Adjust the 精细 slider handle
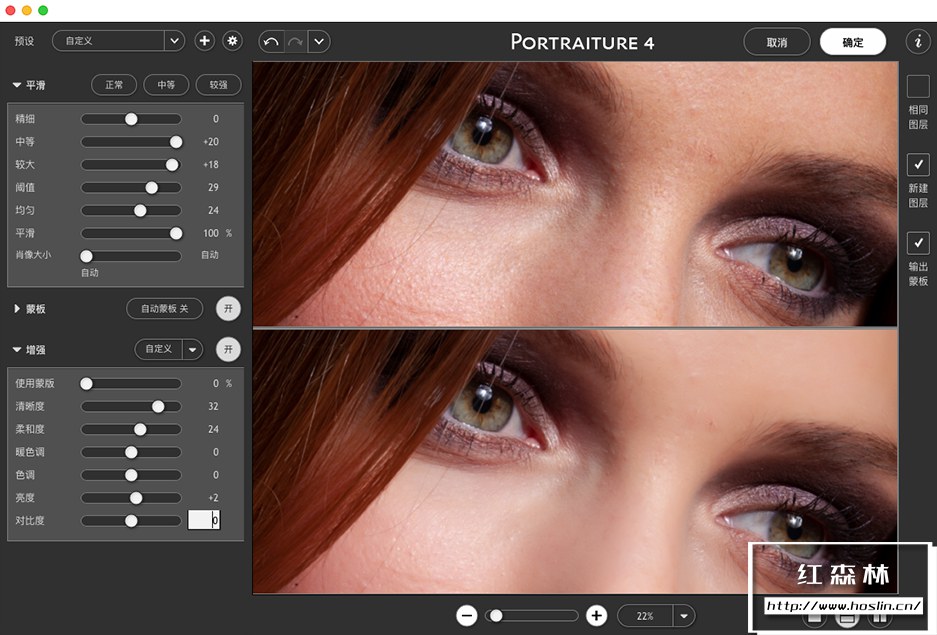This screenshot has width=937, height=635. tap(131, 119)
